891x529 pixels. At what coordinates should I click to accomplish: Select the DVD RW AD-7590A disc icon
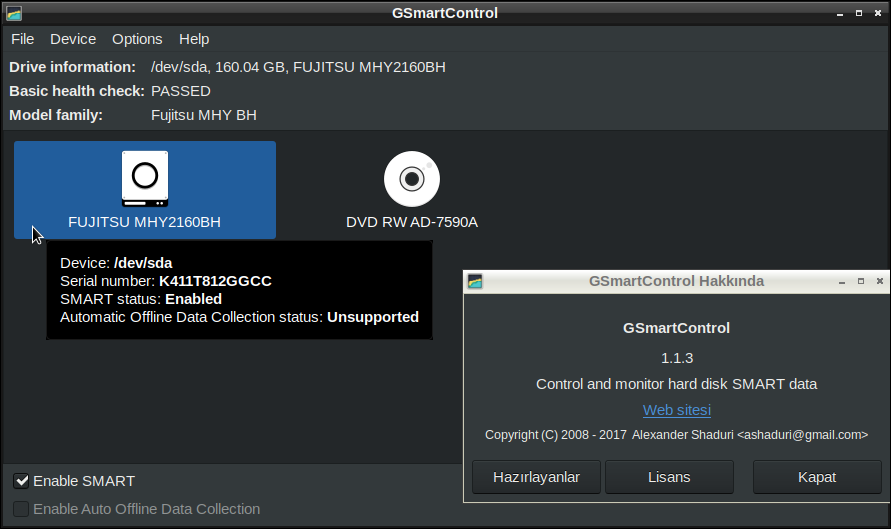click(412, 179)
